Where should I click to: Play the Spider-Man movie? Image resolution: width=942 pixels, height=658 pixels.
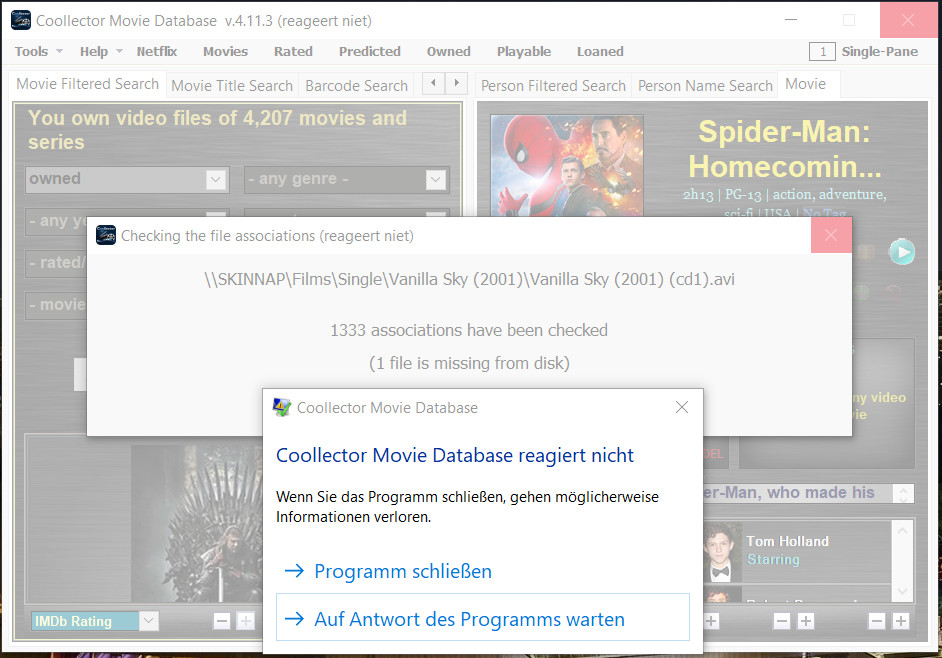pos(902,252)
